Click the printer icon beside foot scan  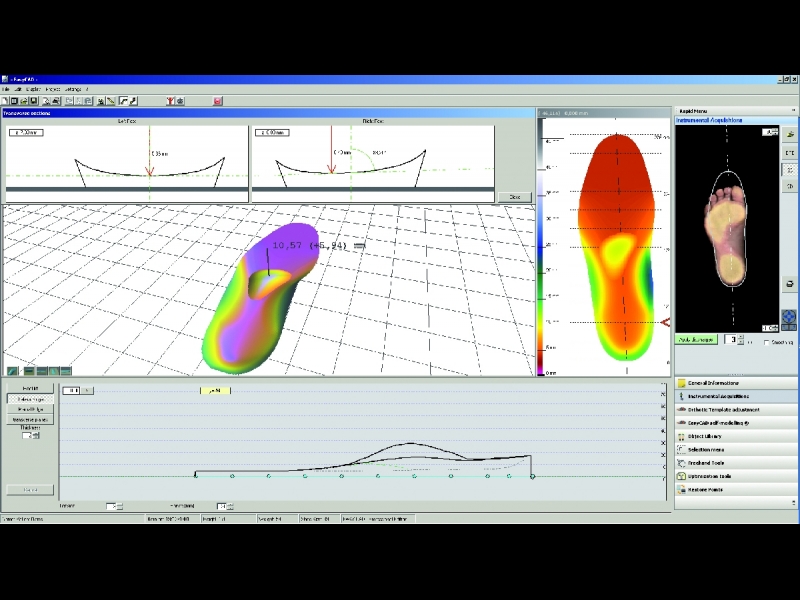coord(789,284)
